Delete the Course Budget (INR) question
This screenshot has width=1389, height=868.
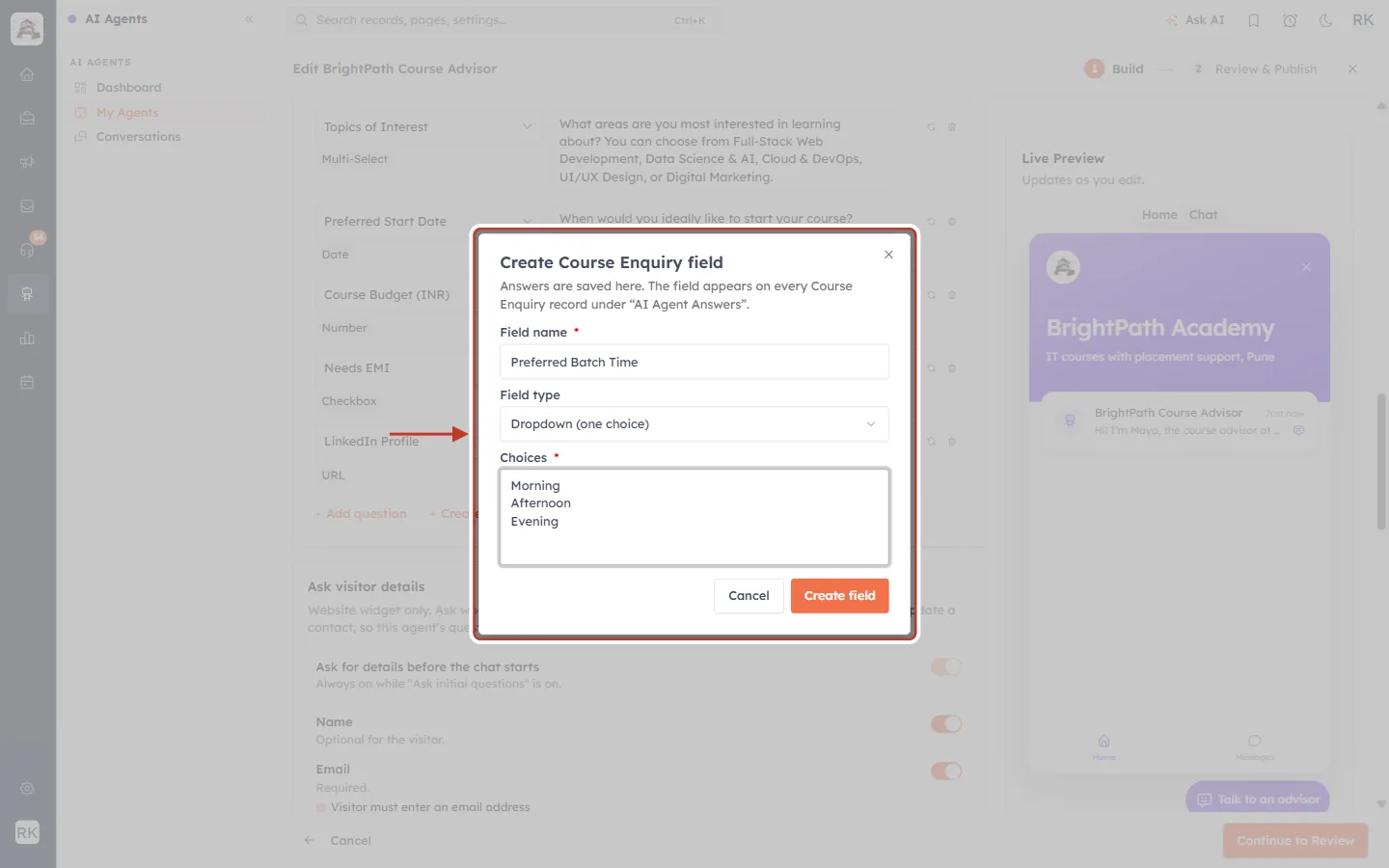coord(952,294)
